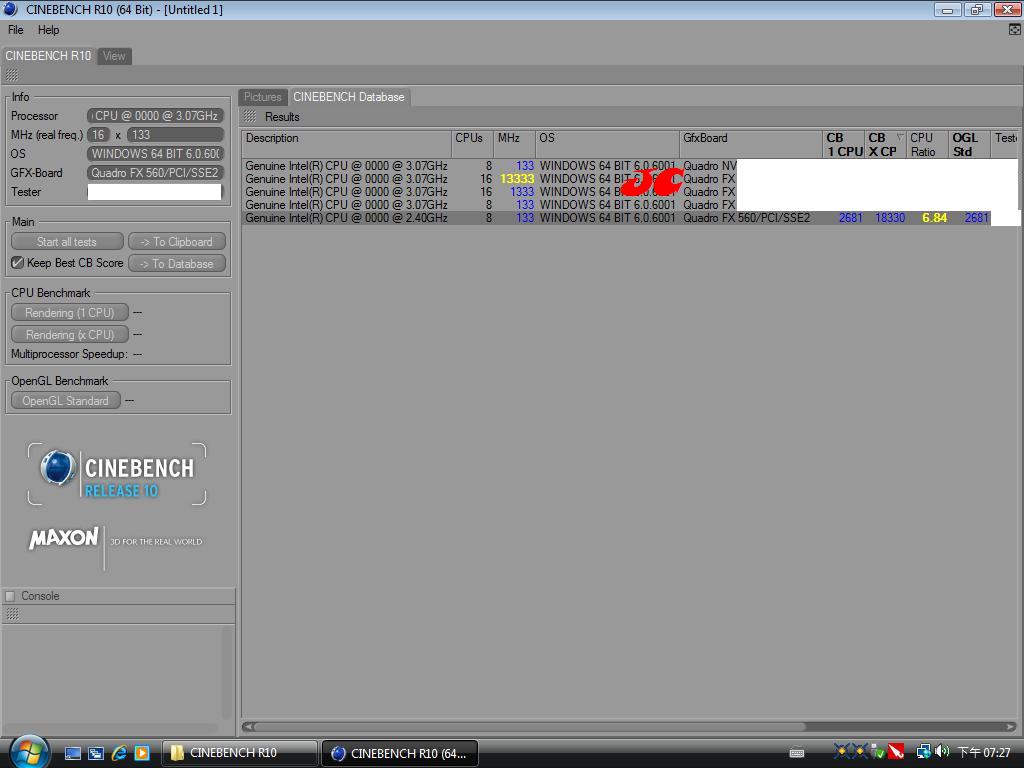
Task: Toggle the Console checkbox
Action: click(10, 596)
